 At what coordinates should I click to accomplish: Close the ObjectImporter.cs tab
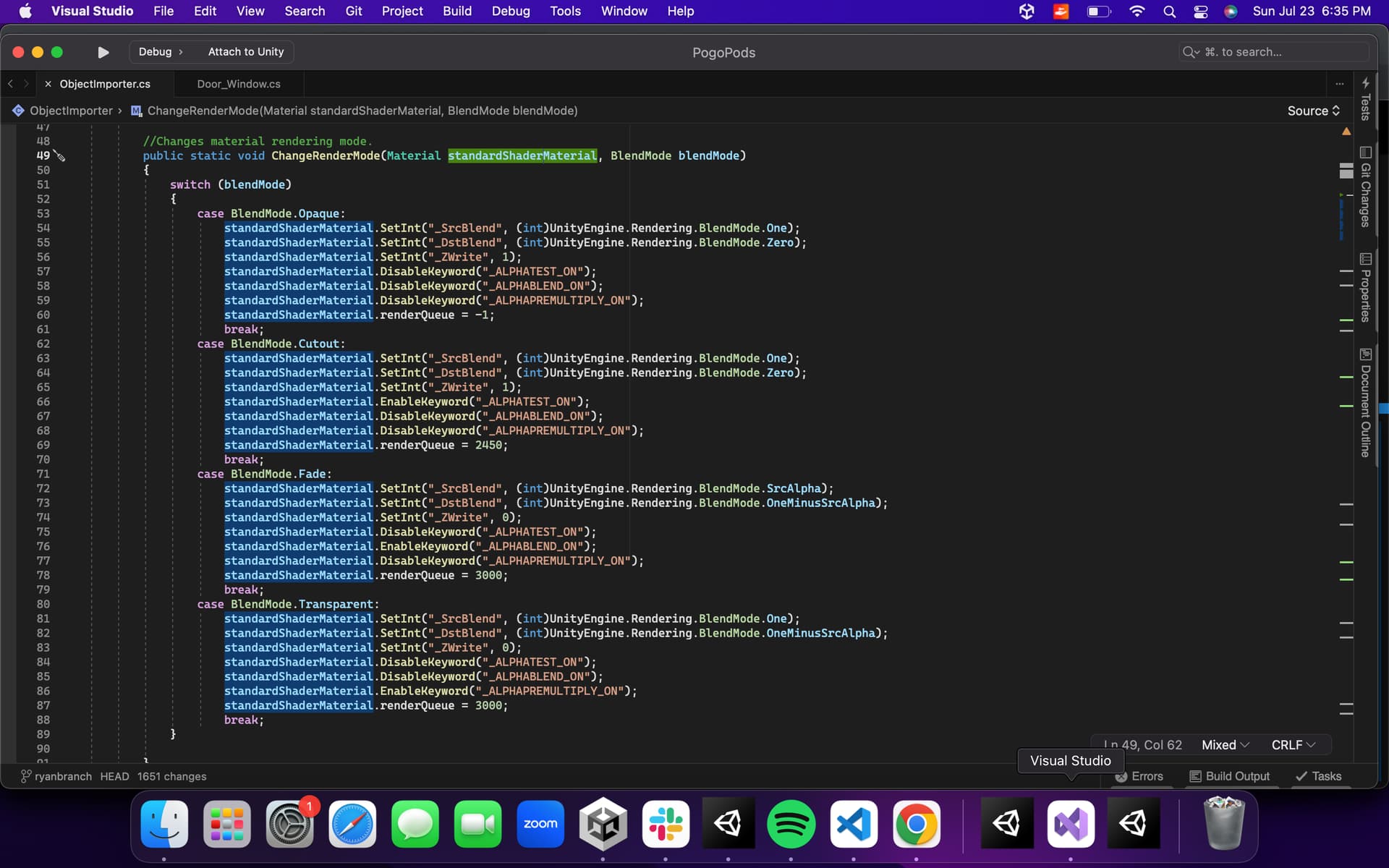coord(48,84)
